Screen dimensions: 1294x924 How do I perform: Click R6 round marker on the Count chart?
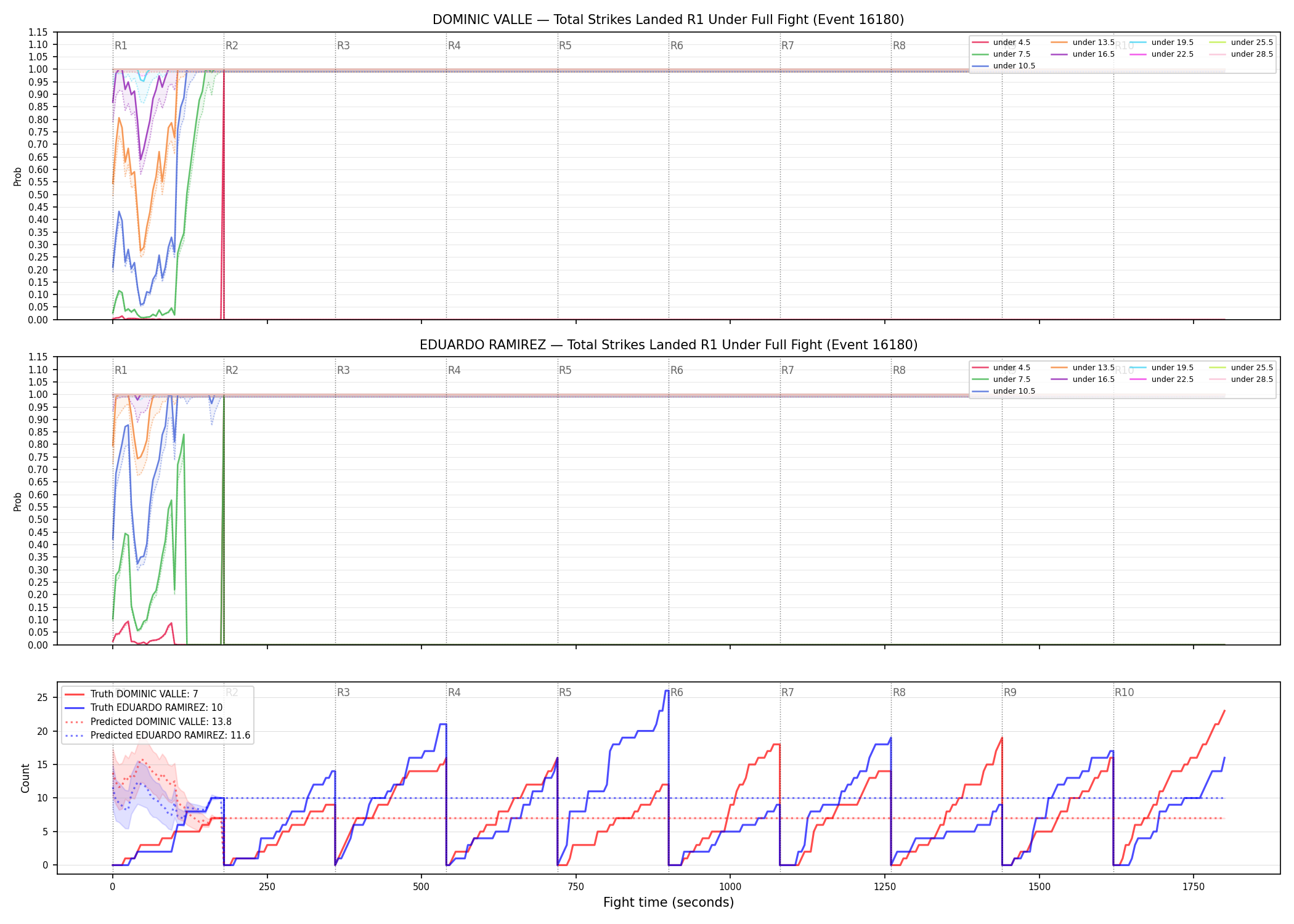coord(677,692)
